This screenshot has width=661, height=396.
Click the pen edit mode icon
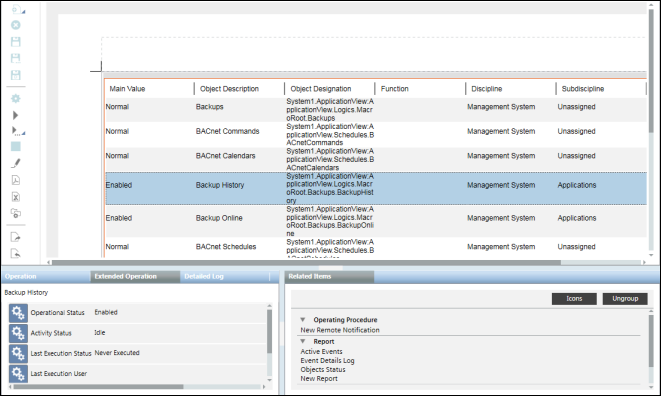pyautogui.click(x=16, y=163)
